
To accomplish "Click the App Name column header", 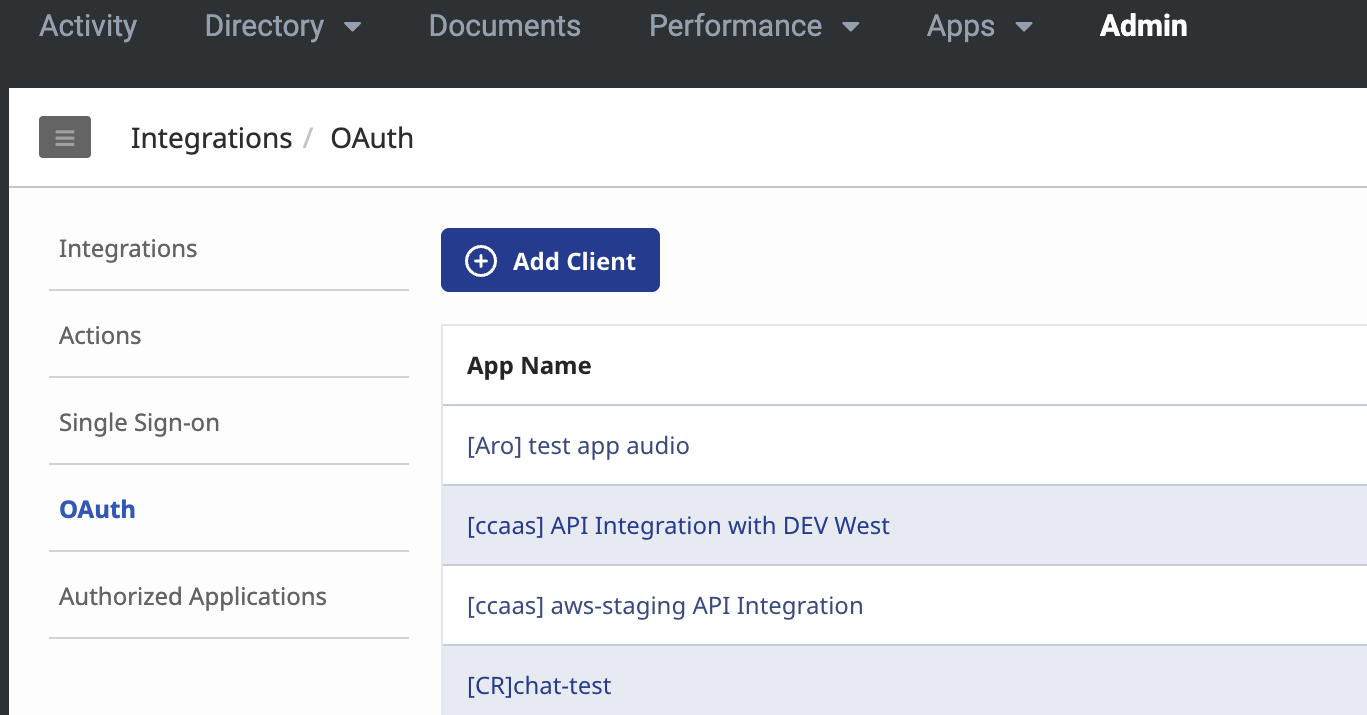I will 529,366.
